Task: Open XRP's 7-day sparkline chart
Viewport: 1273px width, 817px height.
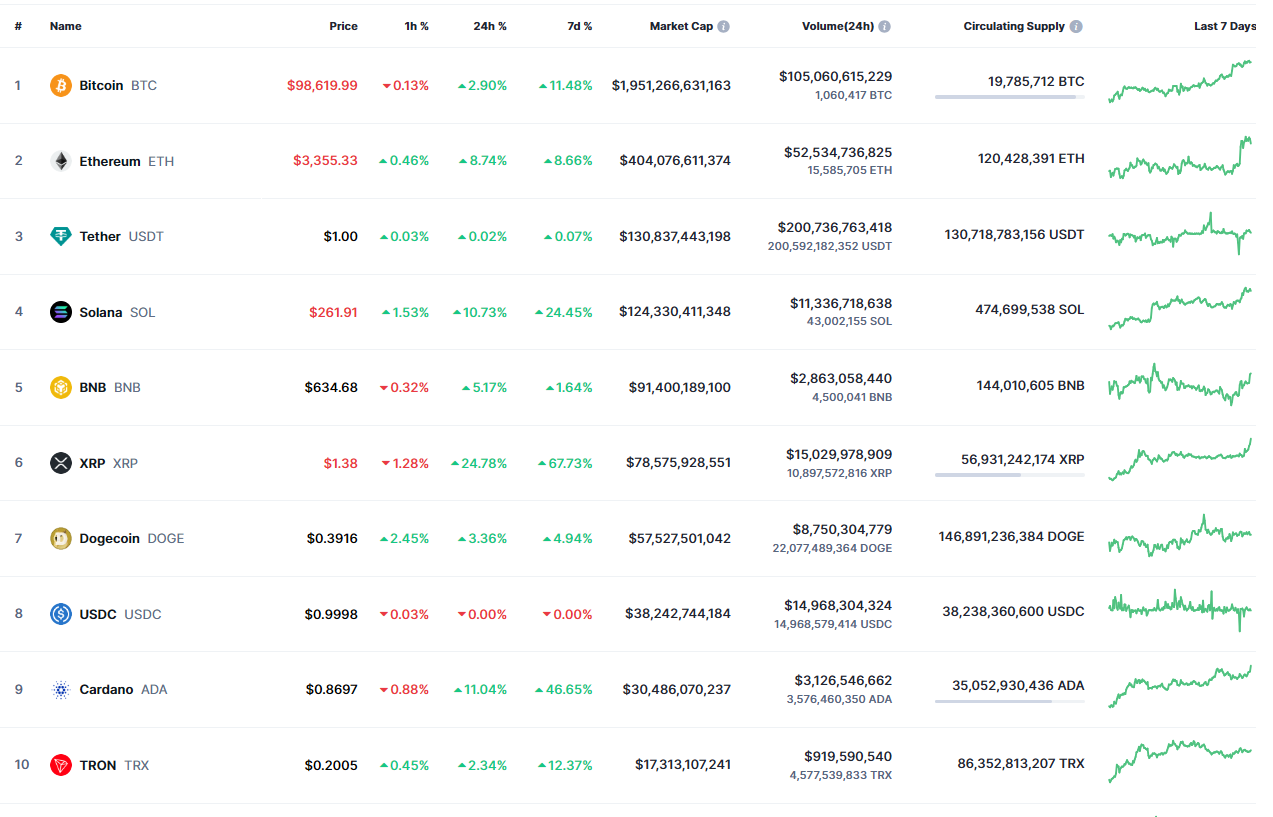Action: 1180,459
